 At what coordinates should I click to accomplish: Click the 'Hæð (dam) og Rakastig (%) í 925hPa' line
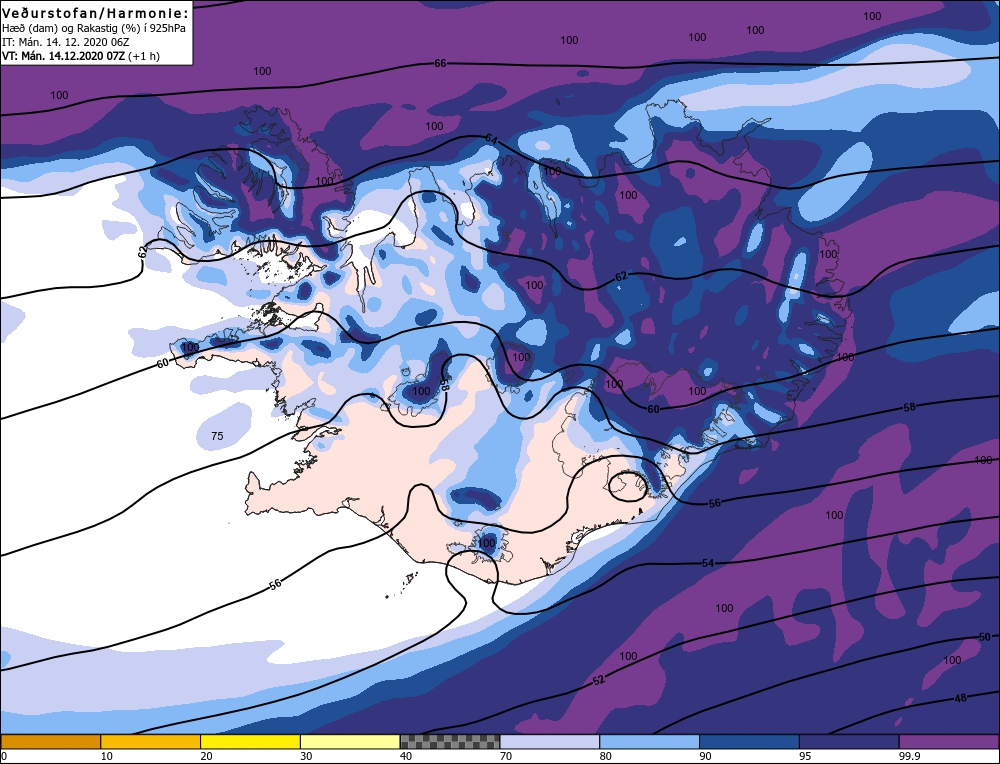tap(94, 29)
